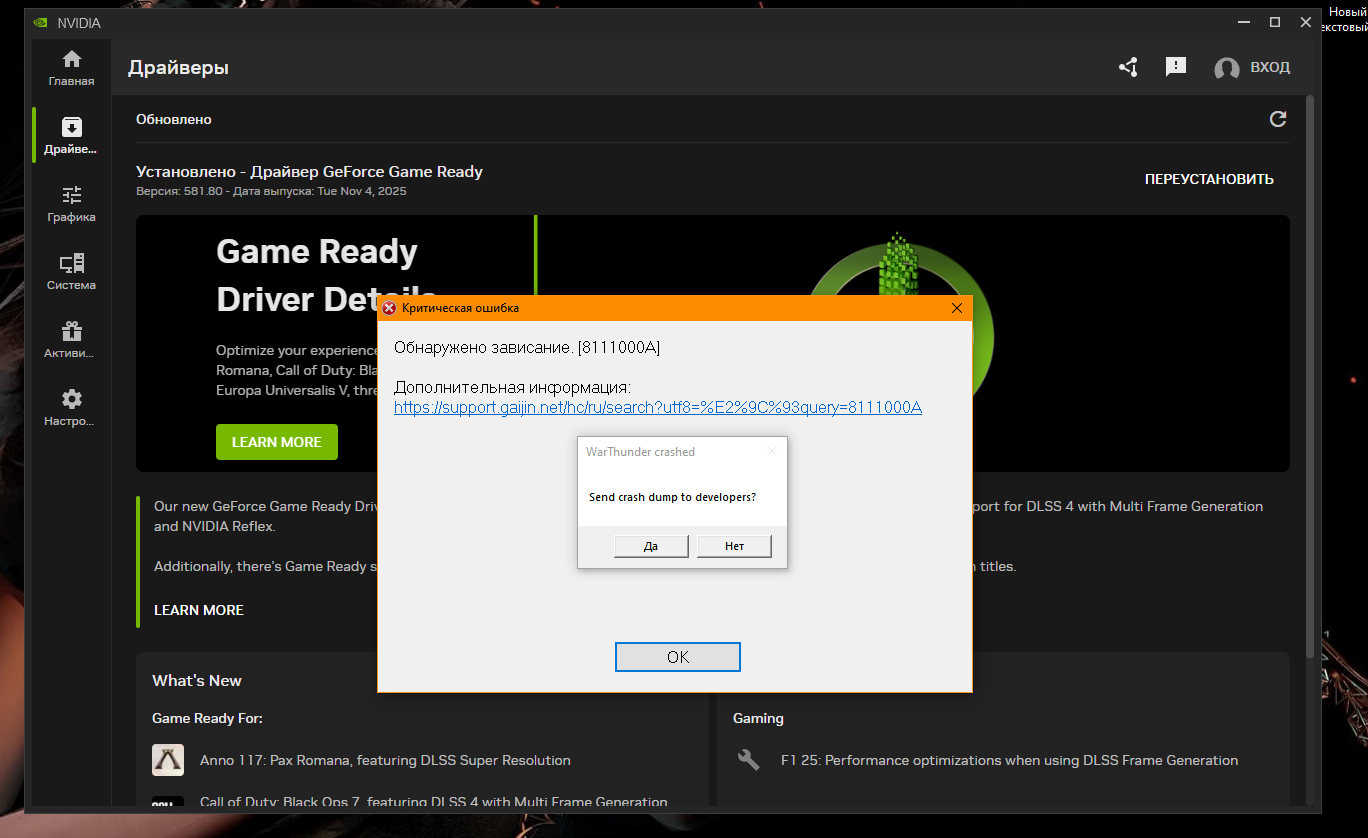Click the user avatar login icon
This screenshot has height=838, width=1368.
[1226, 68]
